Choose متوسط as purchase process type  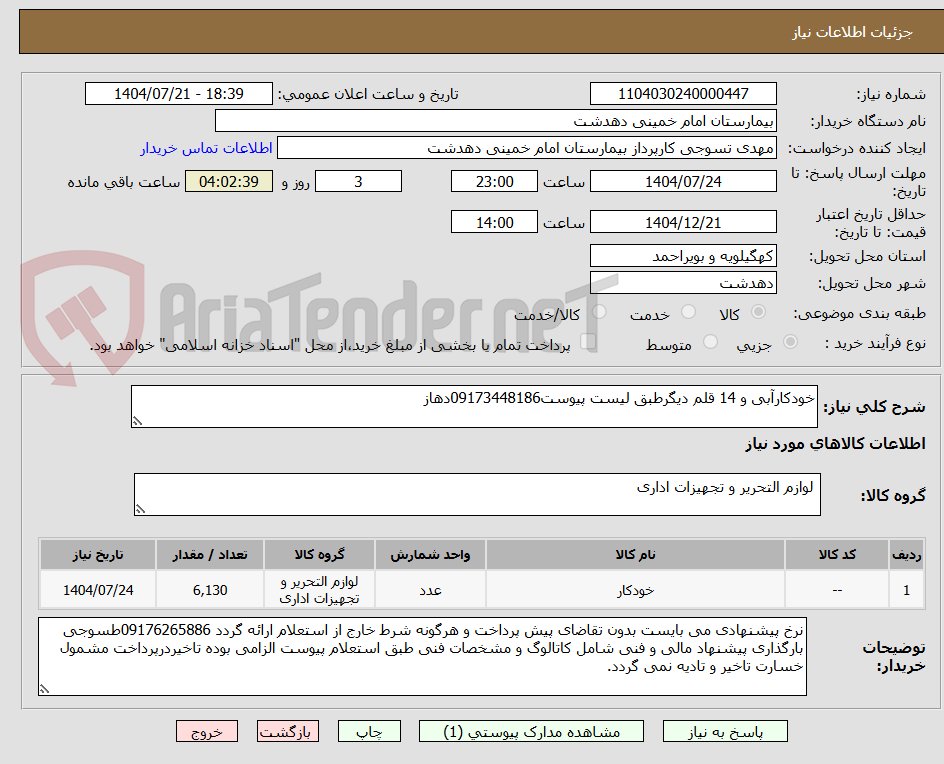tap(710, 341)
